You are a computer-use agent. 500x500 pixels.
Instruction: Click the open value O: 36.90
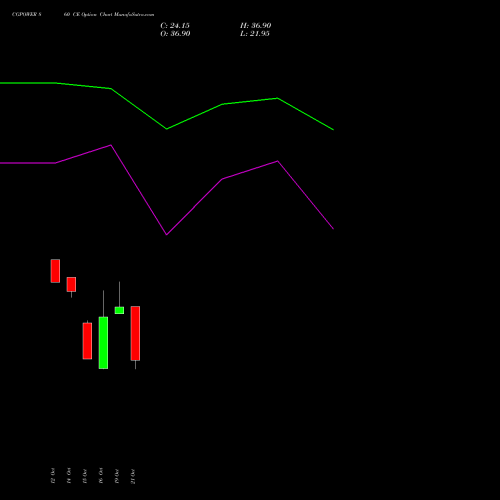175,33
